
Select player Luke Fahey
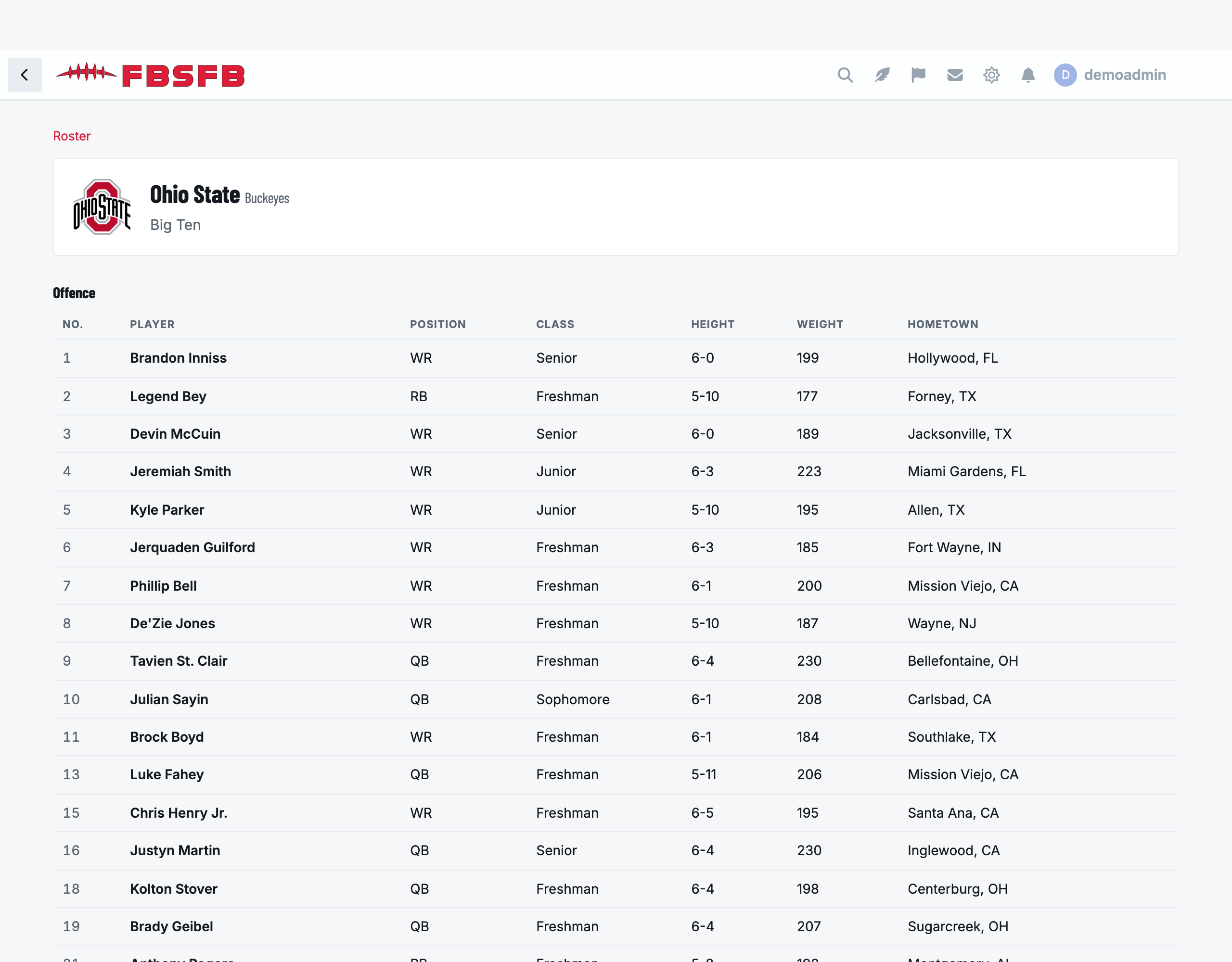[167, 774]
